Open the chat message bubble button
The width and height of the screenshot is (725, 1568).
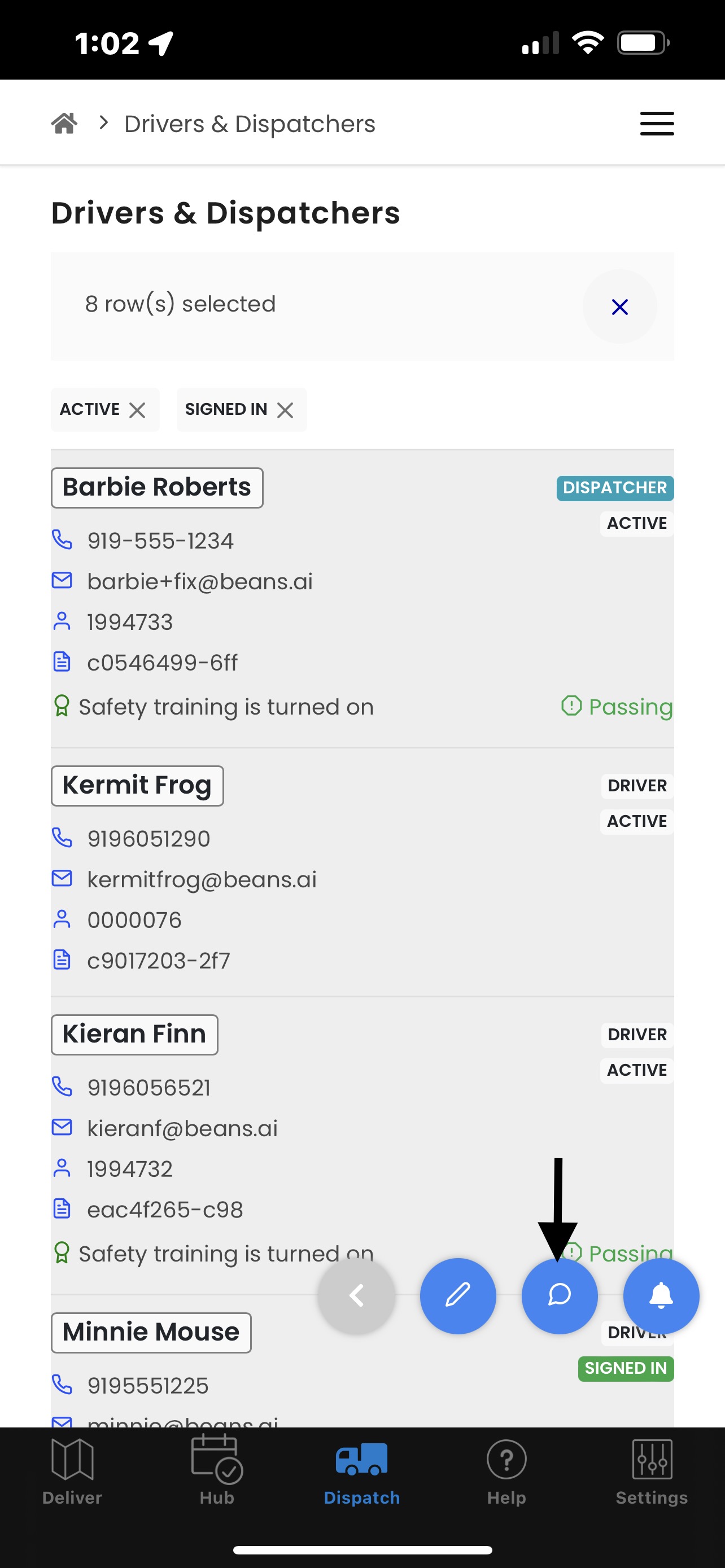(560, 1295)
